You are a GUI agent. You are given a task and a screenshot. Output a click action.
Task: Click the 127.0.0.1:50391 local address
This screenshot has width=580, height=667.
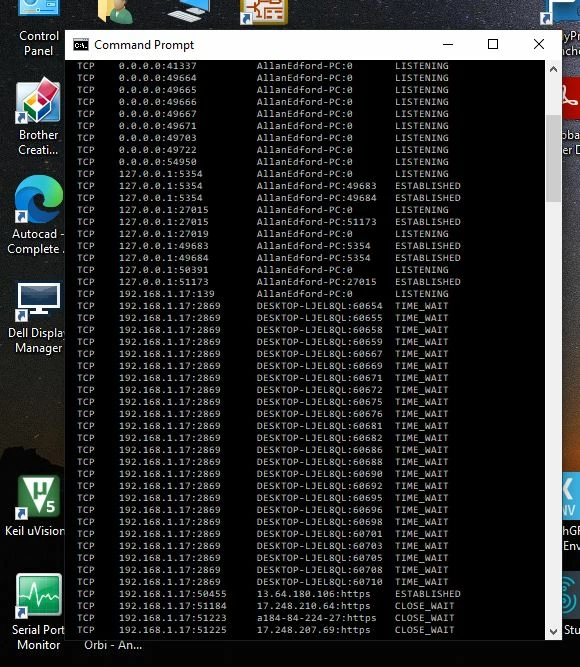point(163,270)
